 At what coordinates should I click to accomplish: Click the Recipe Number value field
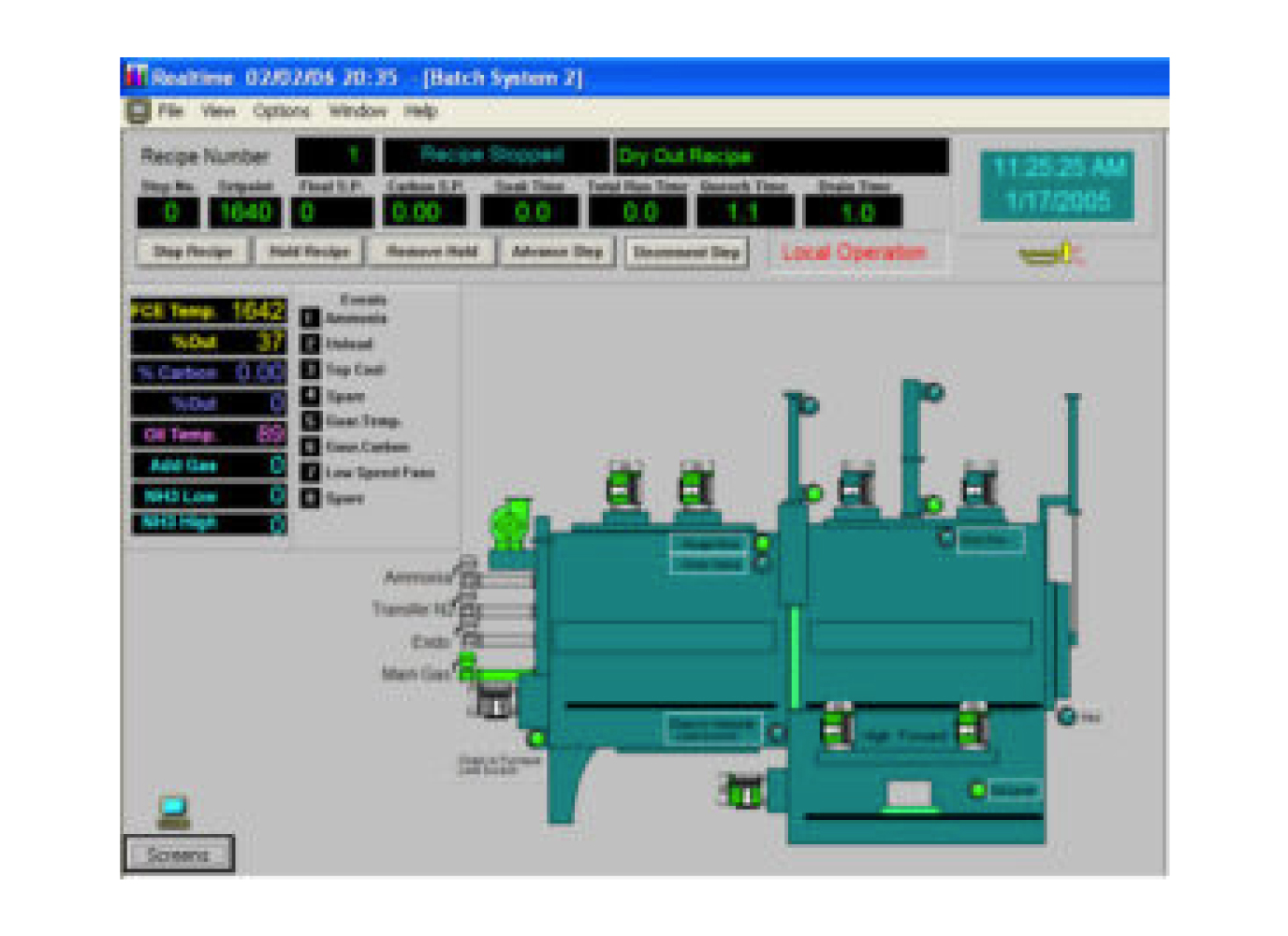coord(335,155)
